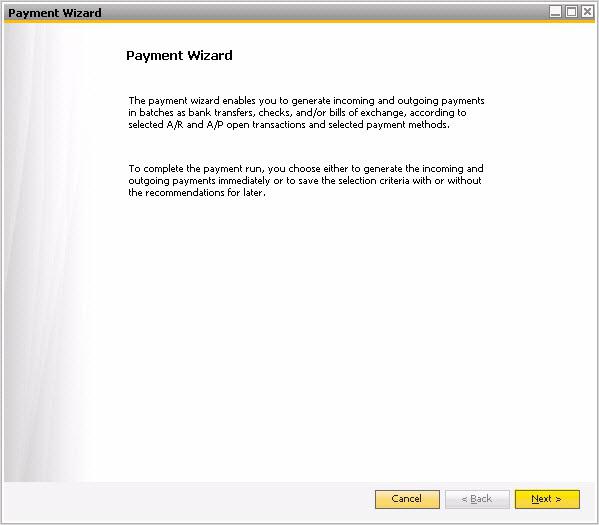Click the Payment Wizard title bar text

[55, 13]
